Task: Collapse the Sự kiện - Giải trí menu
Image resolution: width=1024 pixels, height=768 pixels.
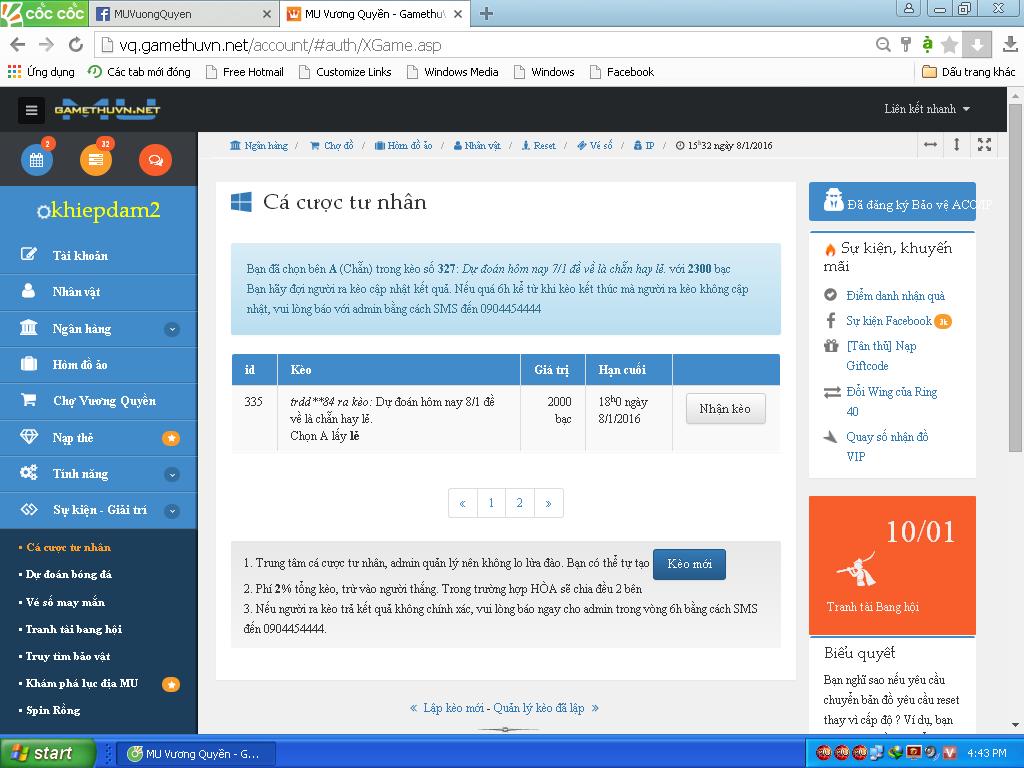Action: click(172, 511)
